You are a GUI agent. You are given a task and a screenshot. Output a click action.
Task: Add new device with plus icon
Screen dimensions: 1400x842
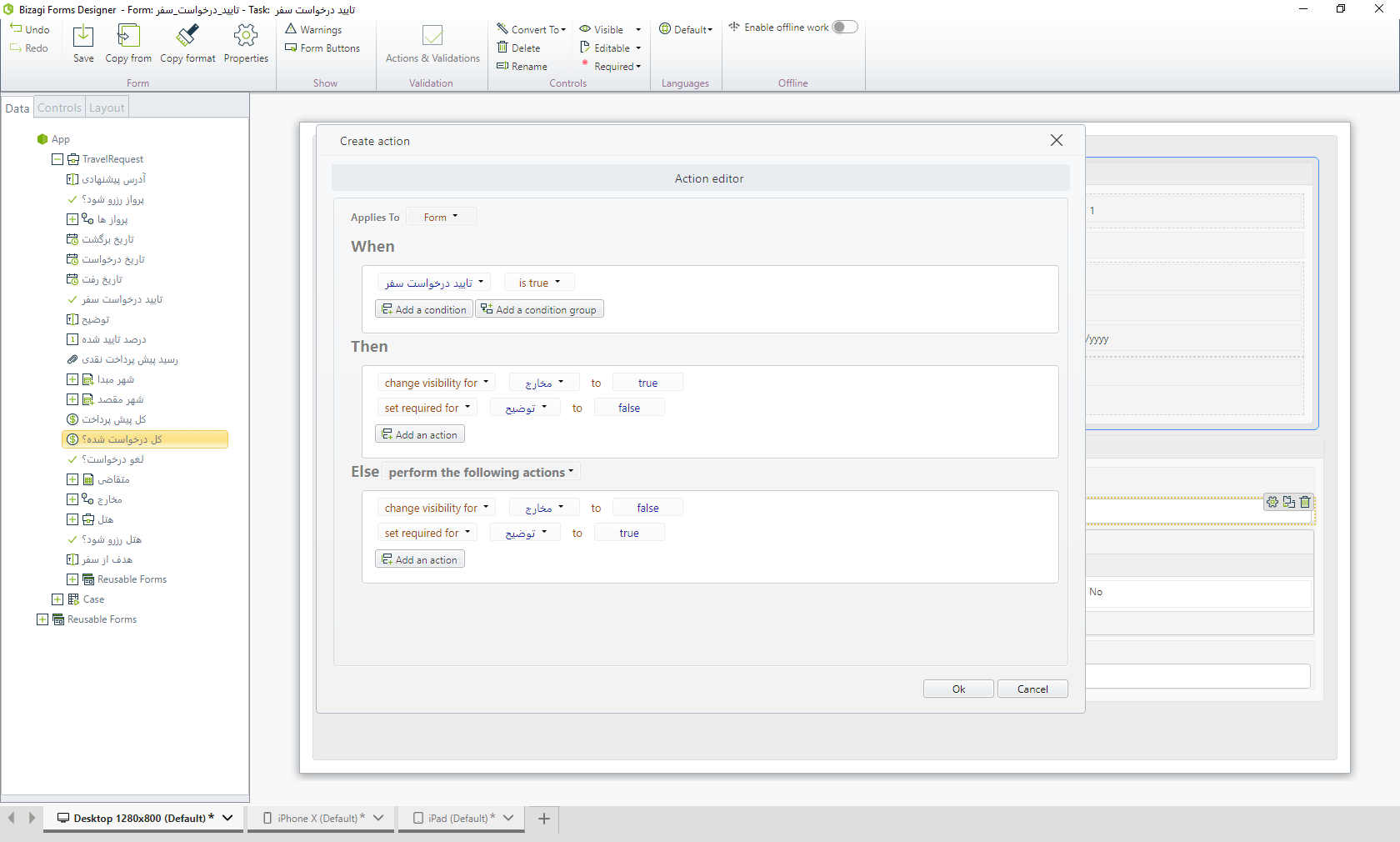click(x=544, y=819)
